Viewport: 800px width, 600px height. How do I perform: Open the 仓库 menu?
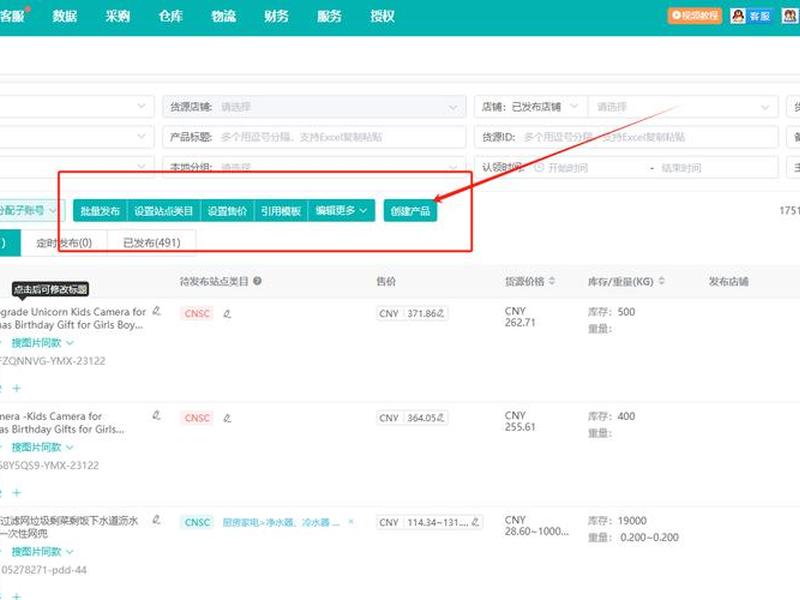tap(171, 16)
